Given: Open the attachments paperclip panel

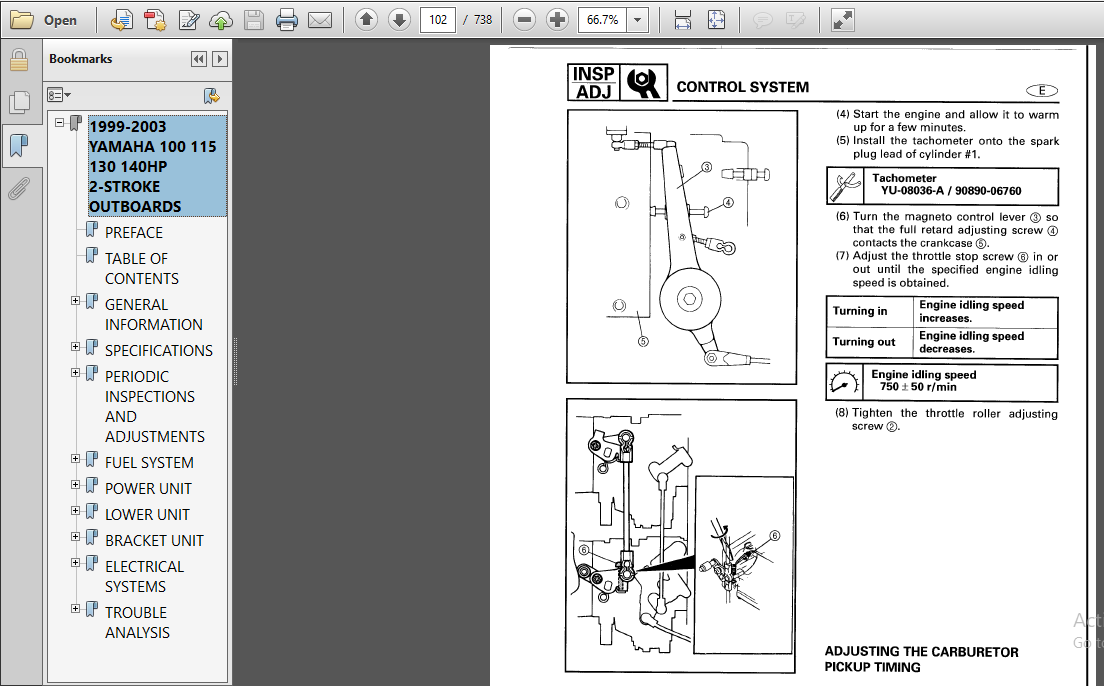Looking at the screenshot, I should point(19,188).
